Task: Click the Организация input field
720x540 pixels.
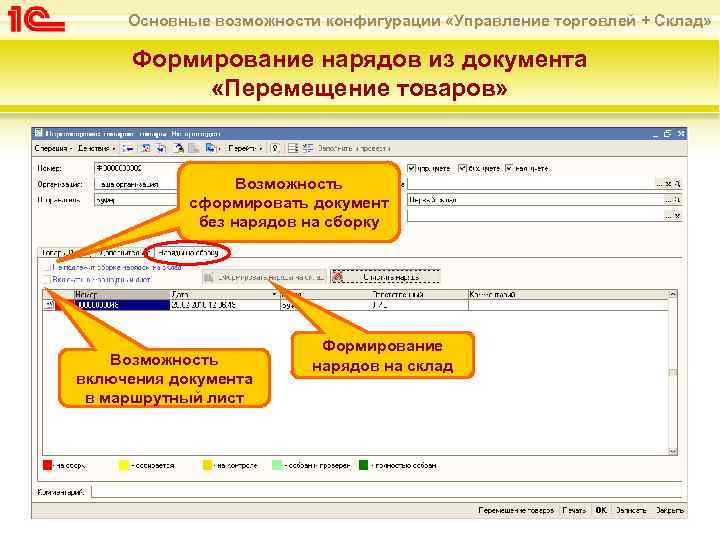Action: click(x=136, y=184)
